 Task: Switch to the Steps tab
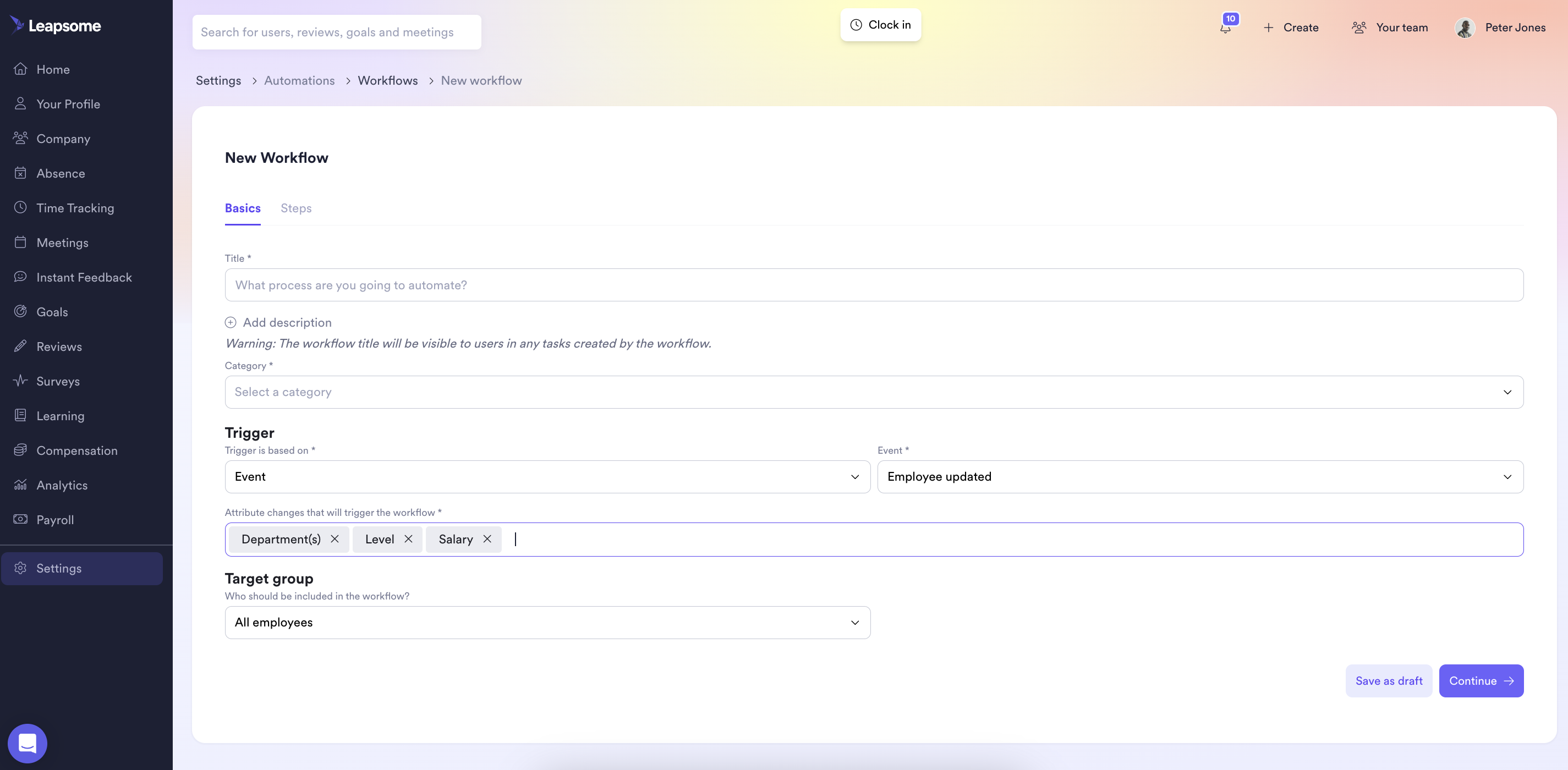click(296, 208)
